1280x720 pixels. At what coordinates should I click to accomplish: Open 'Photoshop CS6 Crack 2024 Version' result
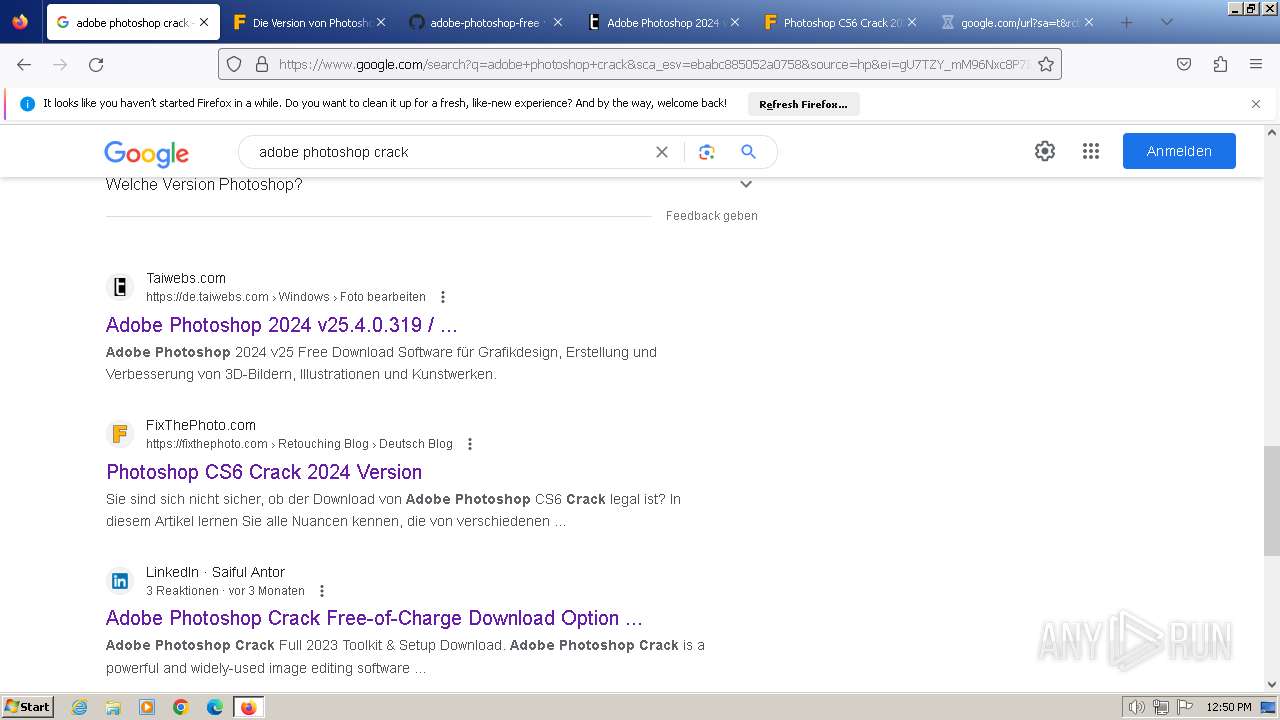pos(264,472)
